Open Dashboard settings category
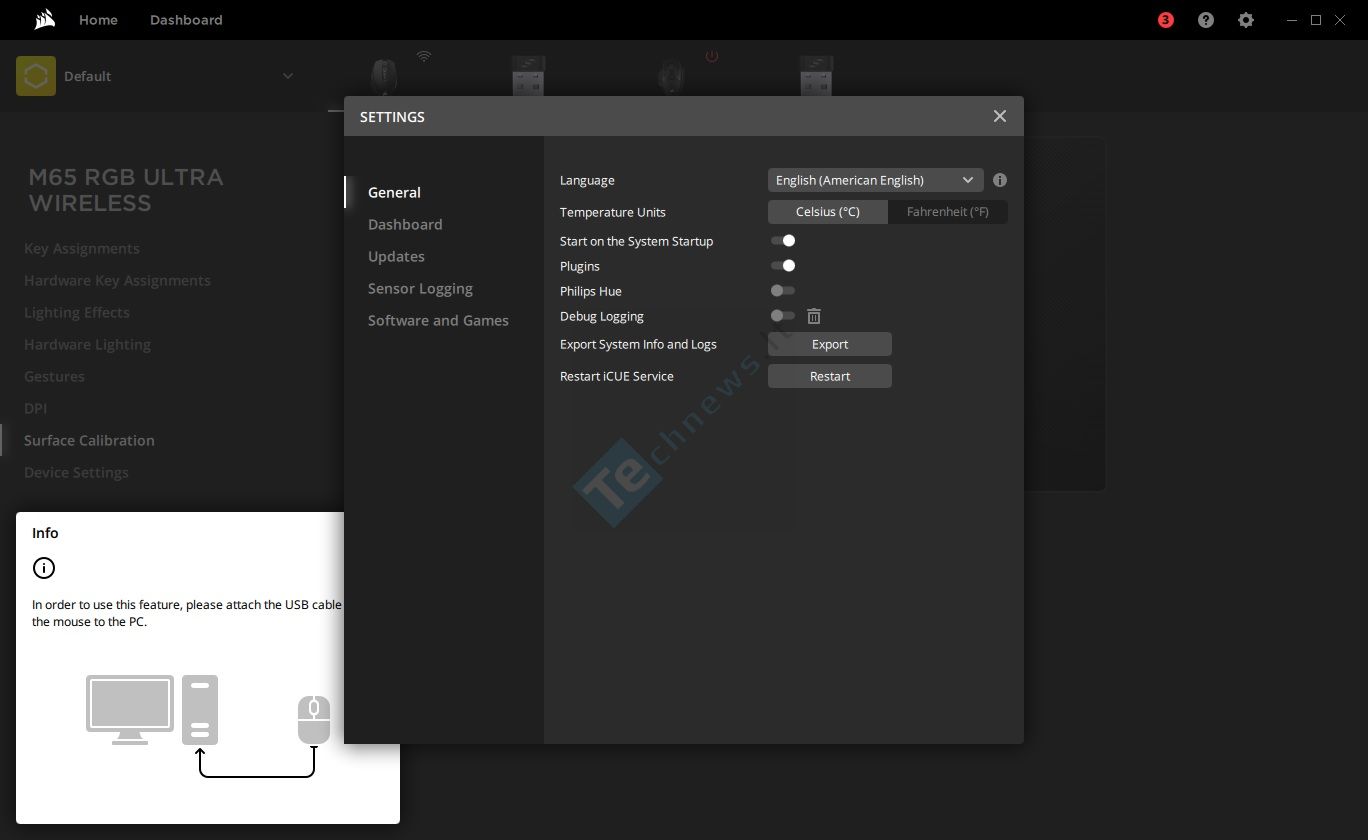The width and height of the screenshot is (1368, 840). click(x=405, y=224)
